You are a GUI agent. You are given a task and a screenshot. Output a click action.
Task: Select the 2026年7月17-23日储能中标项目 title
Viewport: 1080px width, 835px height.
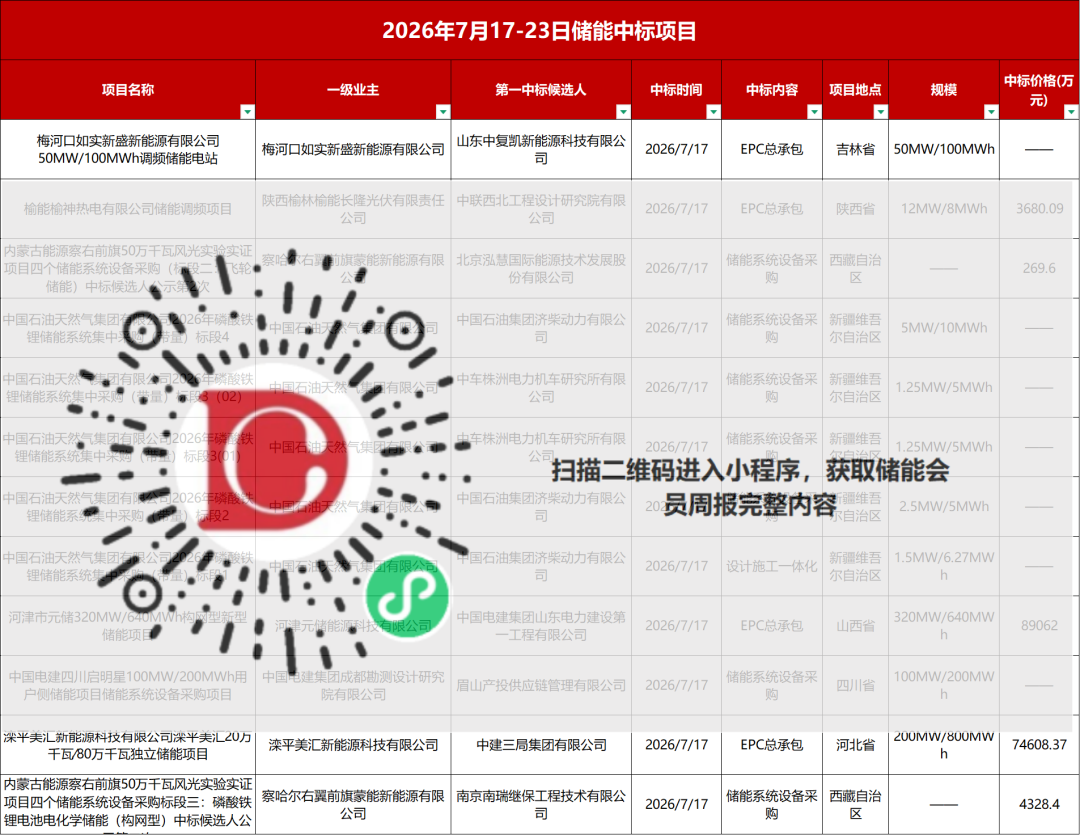tap(539, 30)
